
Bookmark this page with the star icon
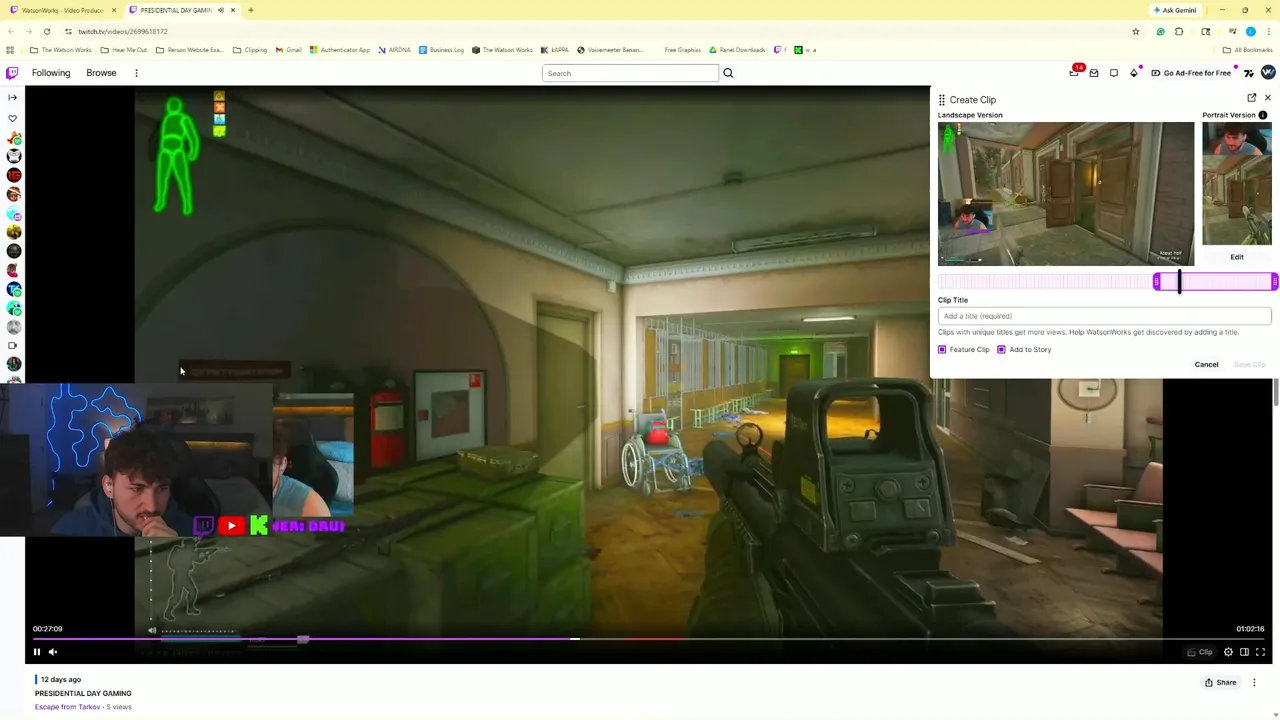point(1135,32)
